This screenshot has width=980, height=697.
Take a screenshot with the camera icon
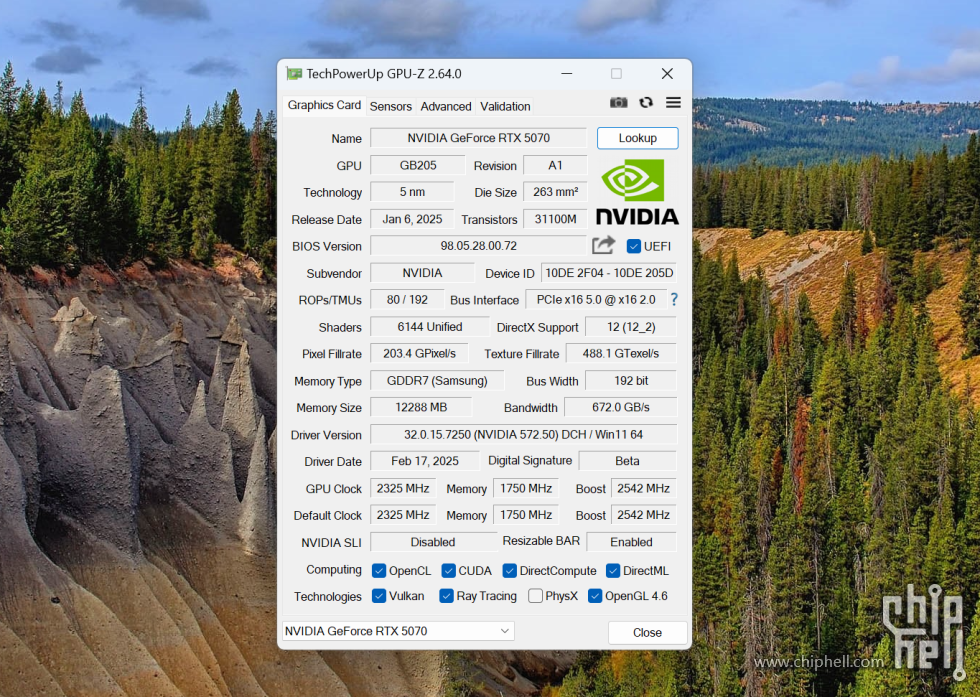tap(618, 103)
